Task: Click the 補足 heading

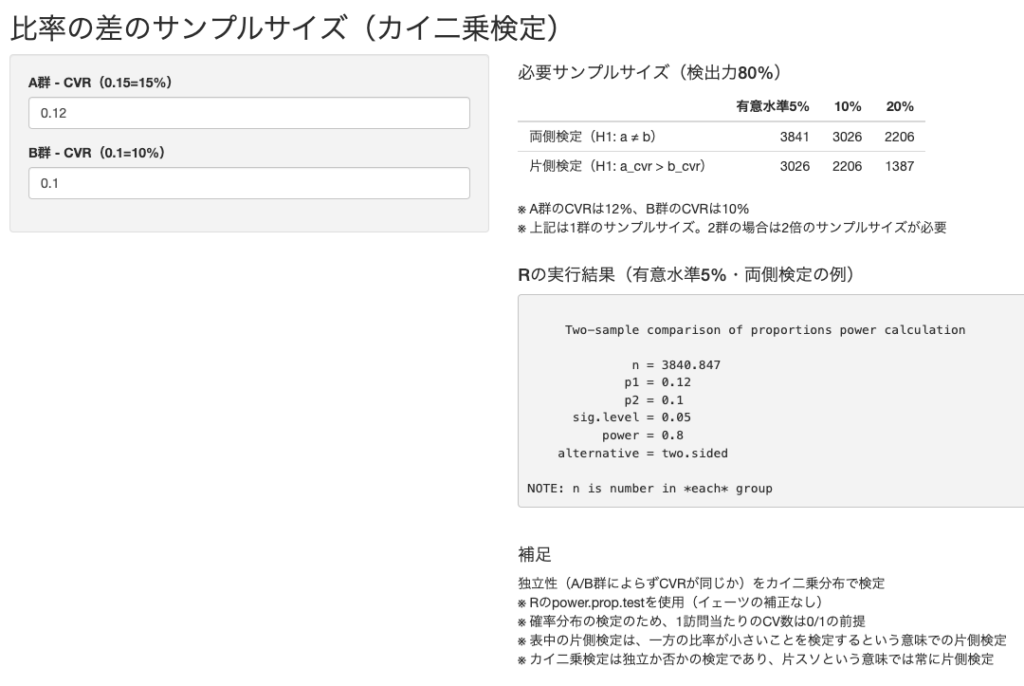Action: pos(534,553)
